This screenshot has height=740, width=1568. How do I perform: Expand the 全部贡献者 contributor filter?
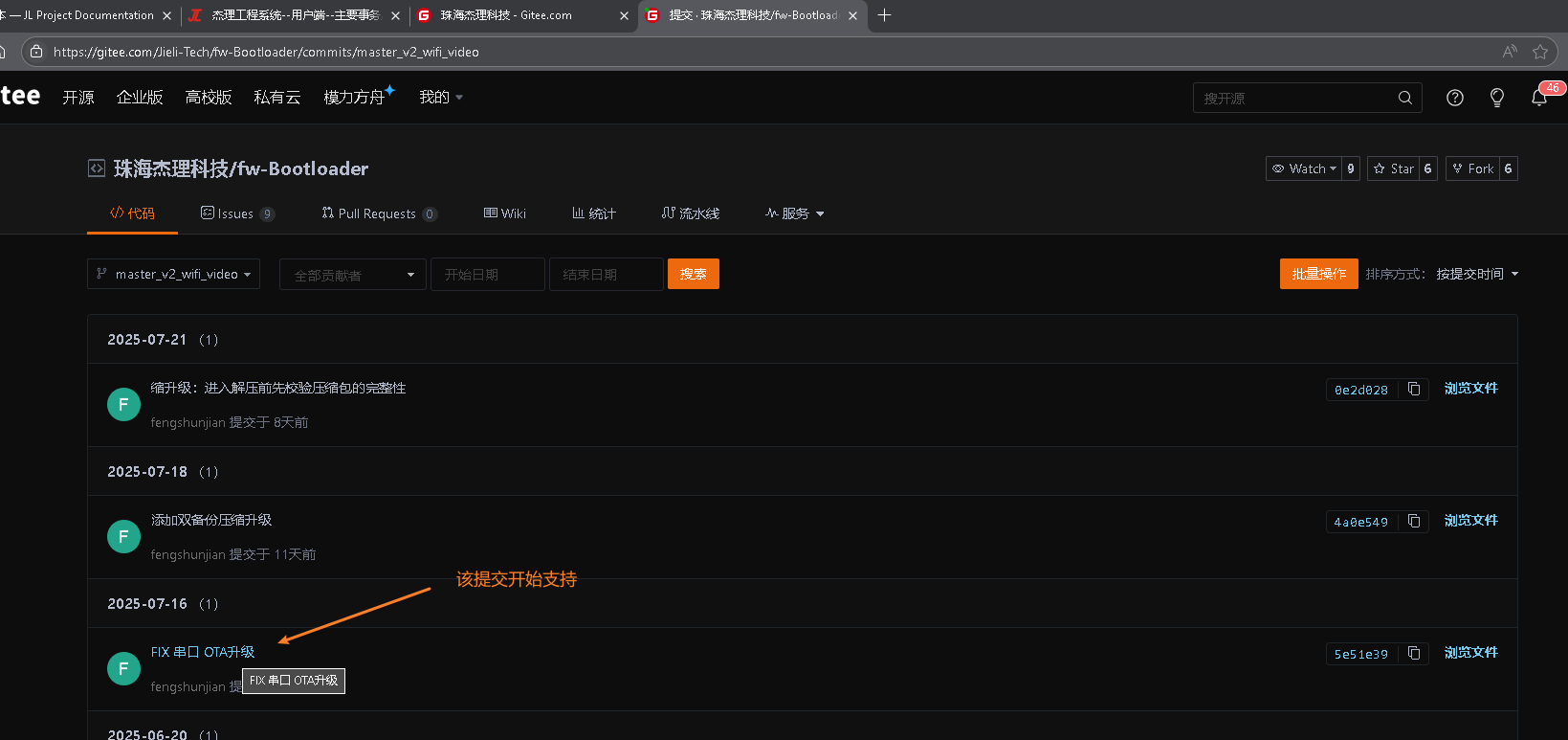(353, 275)
